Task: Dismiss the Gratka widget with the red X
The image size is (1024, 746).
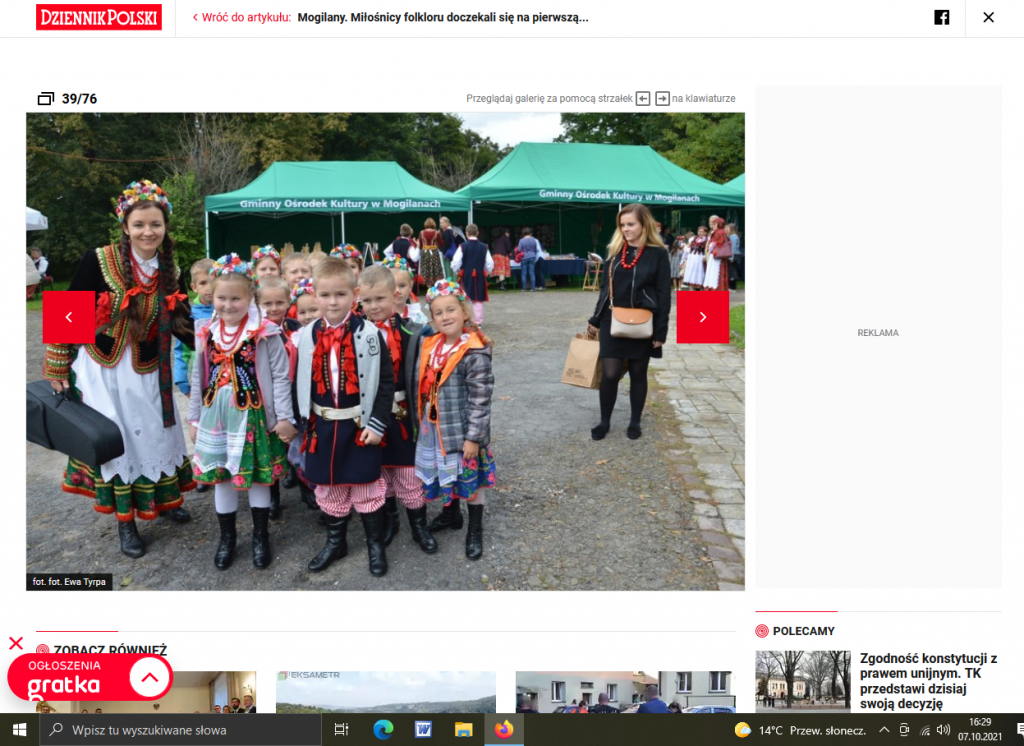Action: point(16,643)
